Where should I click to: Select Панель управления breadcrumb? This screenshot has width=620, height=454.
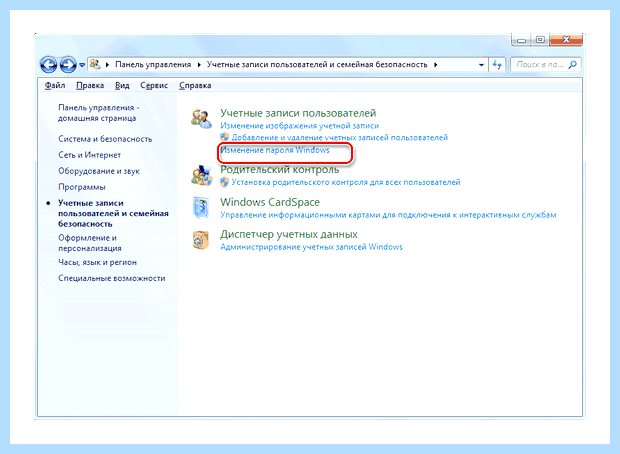[153, 64]
